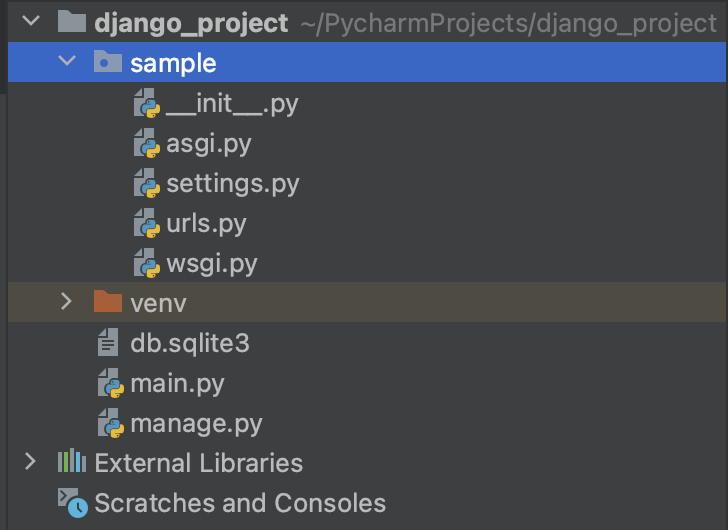The image size is (728, 530).
Task: Click the External Libraries bars icon
Action: click(72, 461)
